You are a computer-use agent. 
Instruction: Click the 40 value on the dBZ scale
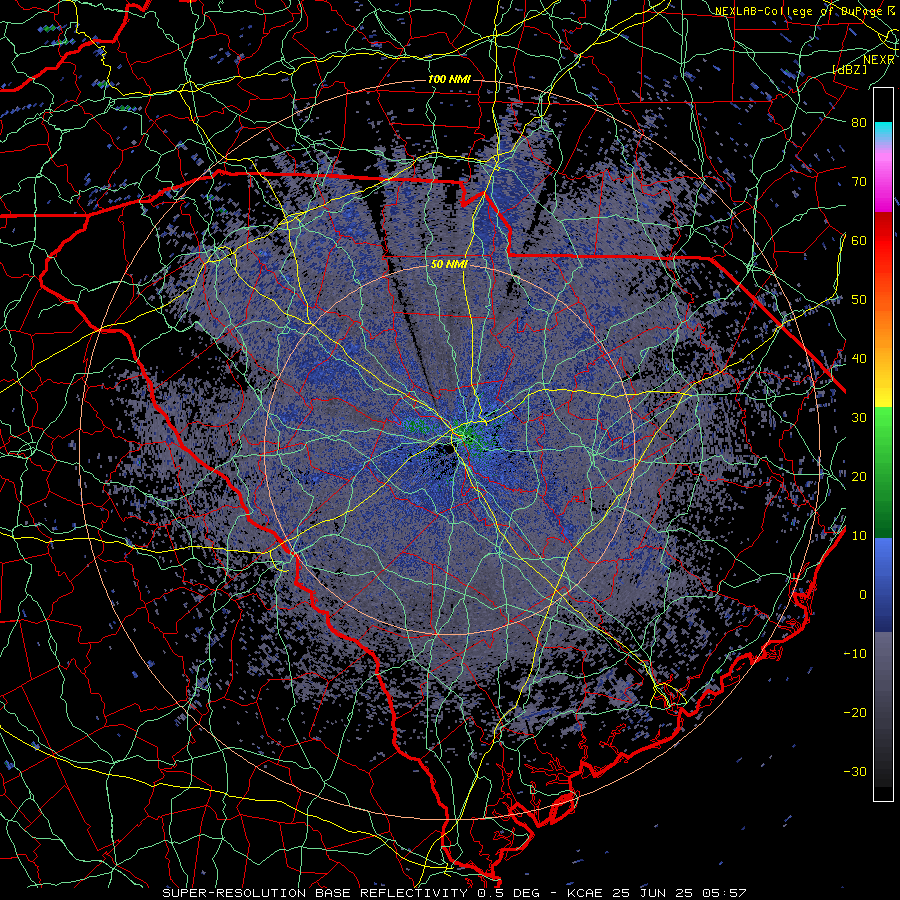(x=859, y=359)
